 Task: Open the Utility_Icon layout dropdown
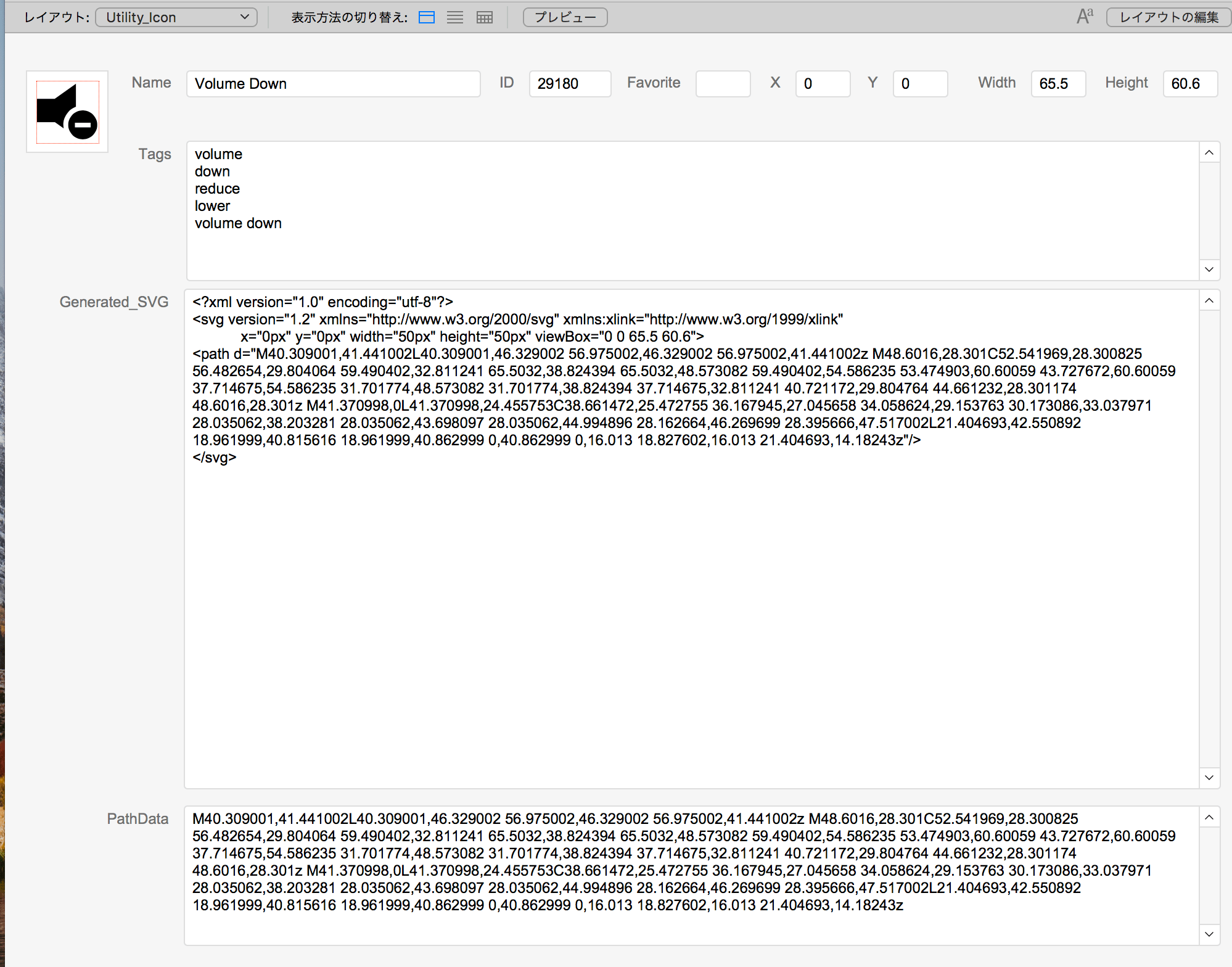(x=177, y=17)
